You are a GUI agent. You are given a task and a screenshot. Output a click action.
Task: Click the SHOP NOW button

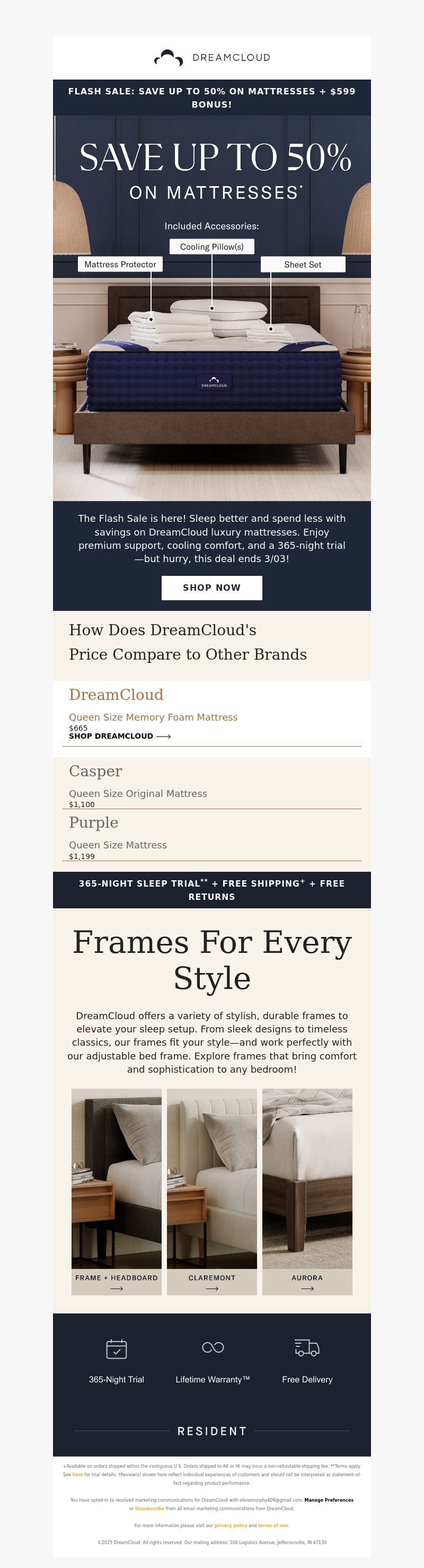pos(211,588)
